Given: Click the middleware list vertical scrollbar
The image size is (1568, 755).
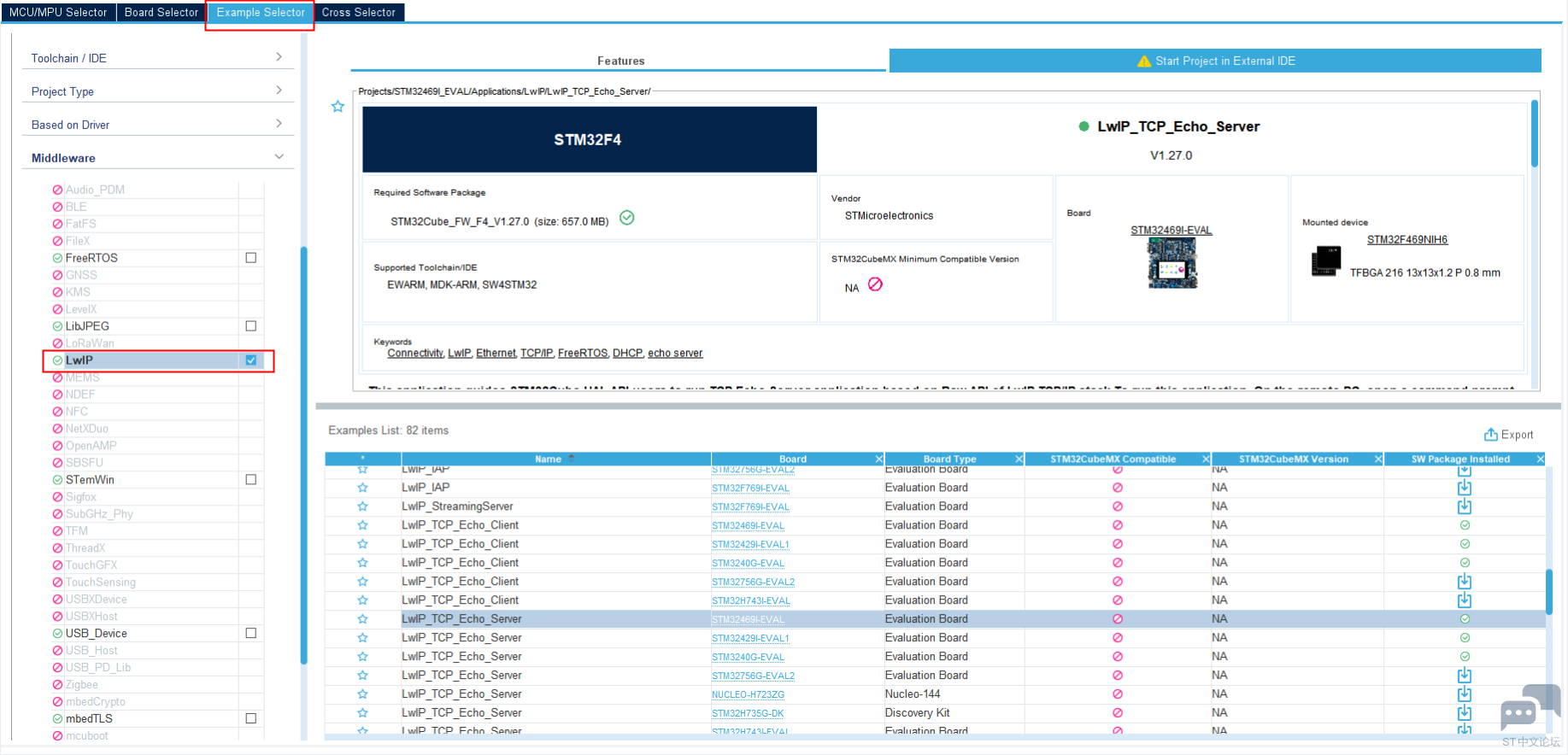Looking at the screenshot, I should 303,455.
